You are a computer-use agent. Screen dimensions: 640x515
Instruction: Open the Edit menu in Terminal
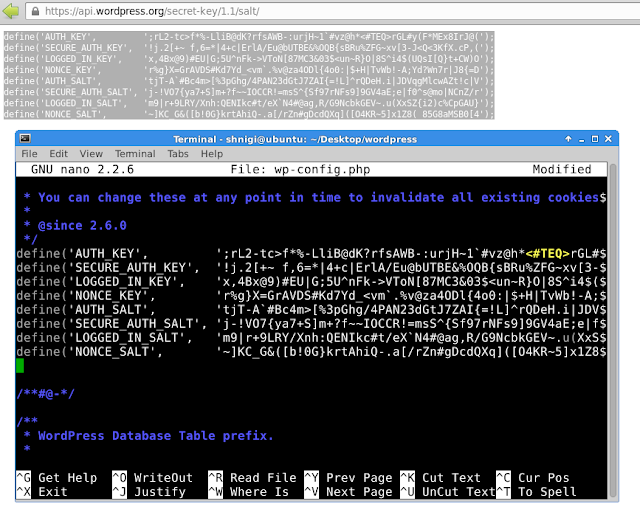58,154
